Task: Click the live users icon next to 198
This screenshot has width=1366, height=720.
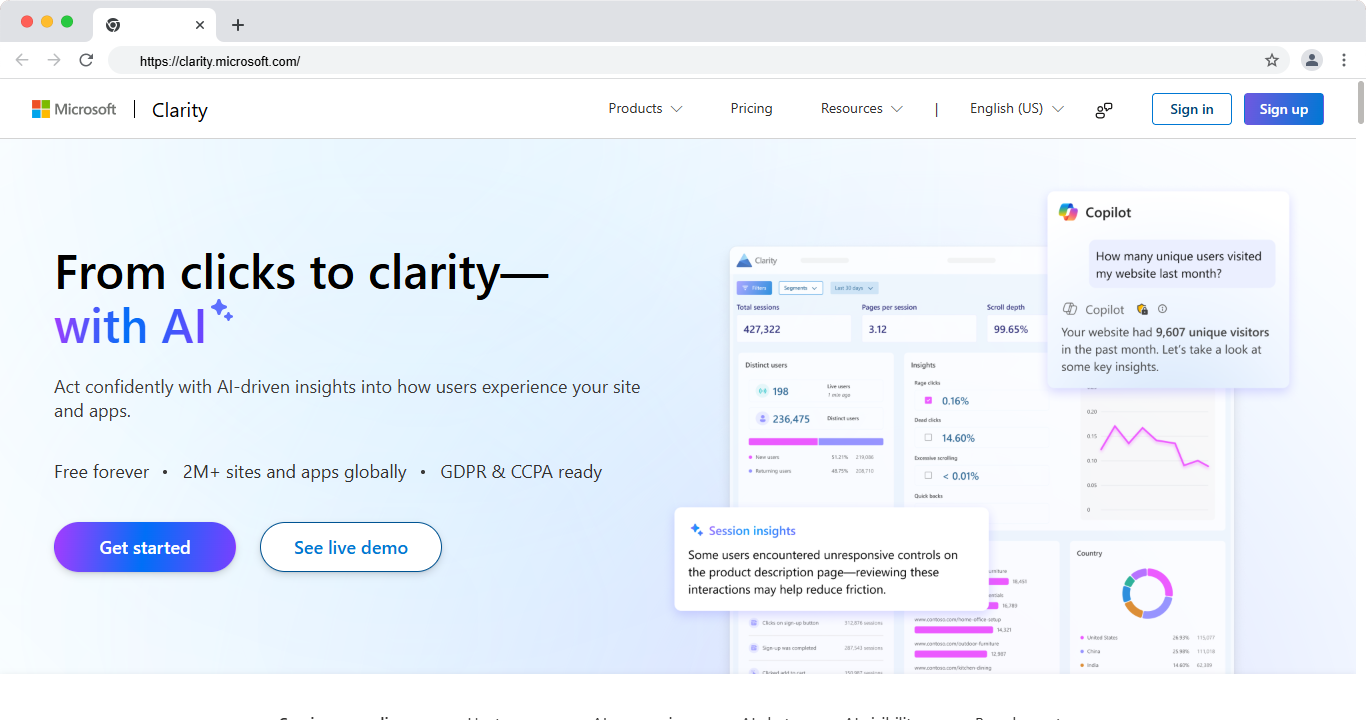Action: point(762,391)
